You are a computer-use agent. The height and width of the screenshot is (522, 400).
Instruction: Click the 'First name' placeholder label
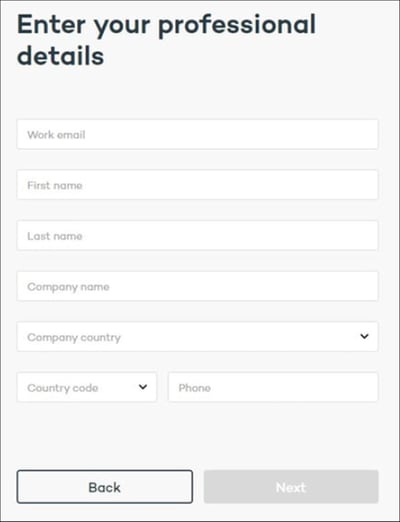tap(55, 185)
